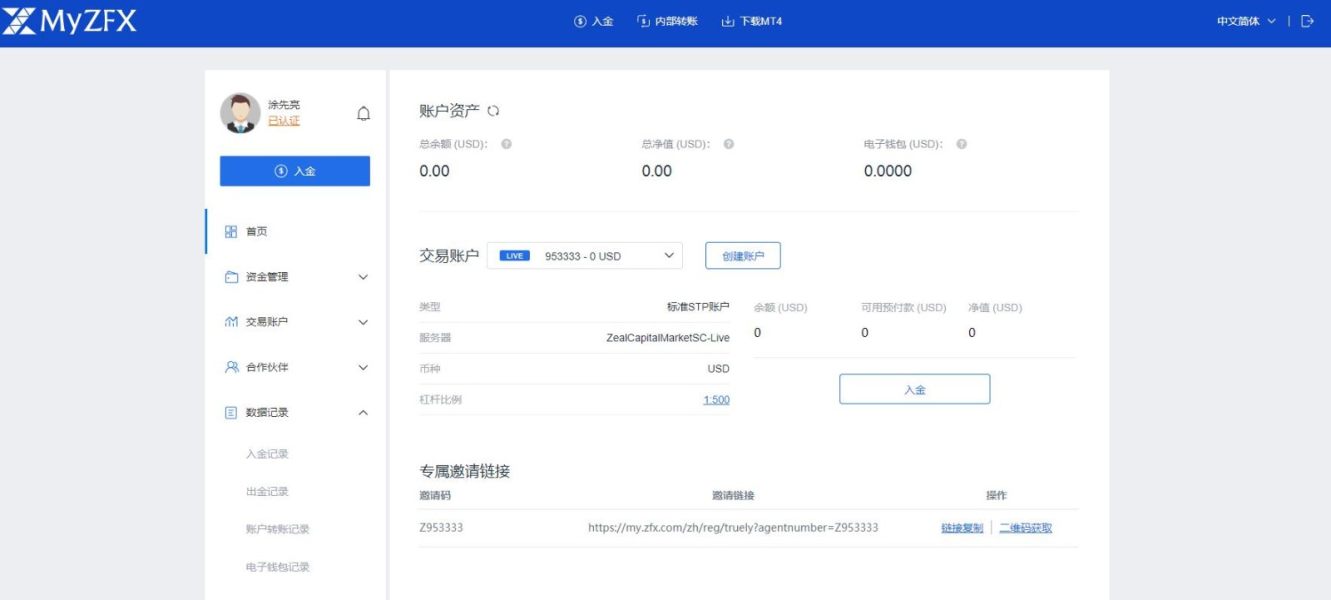Click the 涂先亮 username
Image resolution: width=1331 pixels, height=600 pixels.
284,105
